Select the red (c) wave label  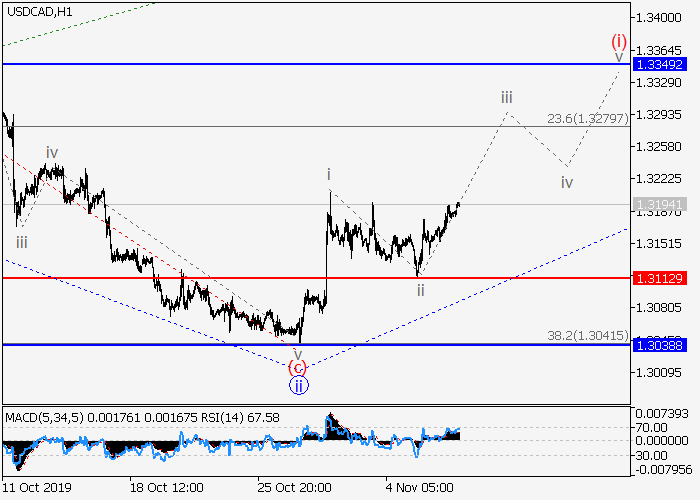pyautogui.click(x=297, y=365)
